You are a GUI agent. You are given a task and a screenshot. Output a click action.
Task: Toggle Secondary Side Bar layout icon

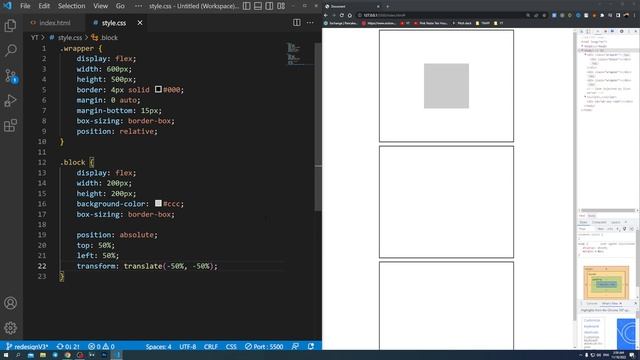pyautogui.click(x=269, y=6)
